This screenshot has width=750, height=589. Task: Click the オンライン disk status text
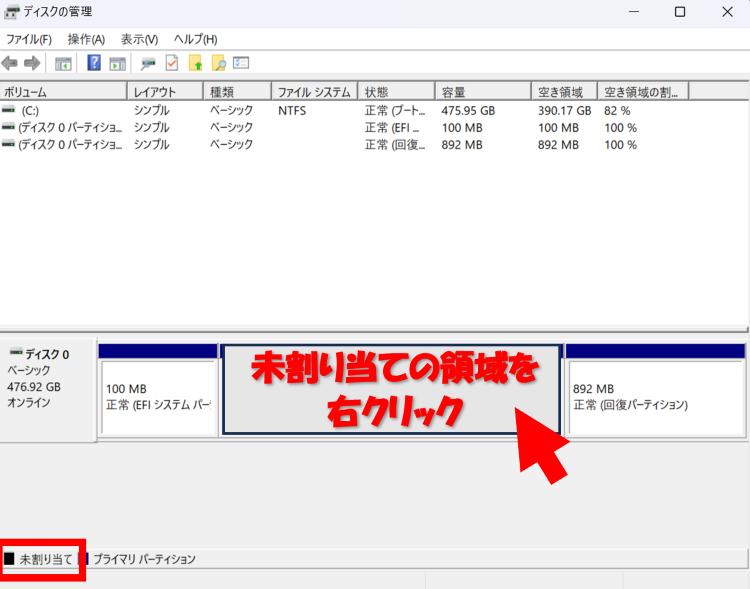pyautogui.click(x=28, y=403)
